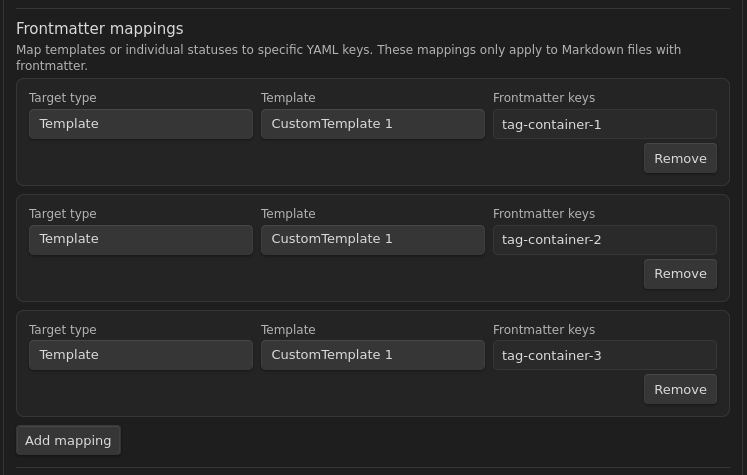The height and width of the screenshot is (475, 747).
Task: Open Template dropdown in tag-container-2 row
Action: 373,240
